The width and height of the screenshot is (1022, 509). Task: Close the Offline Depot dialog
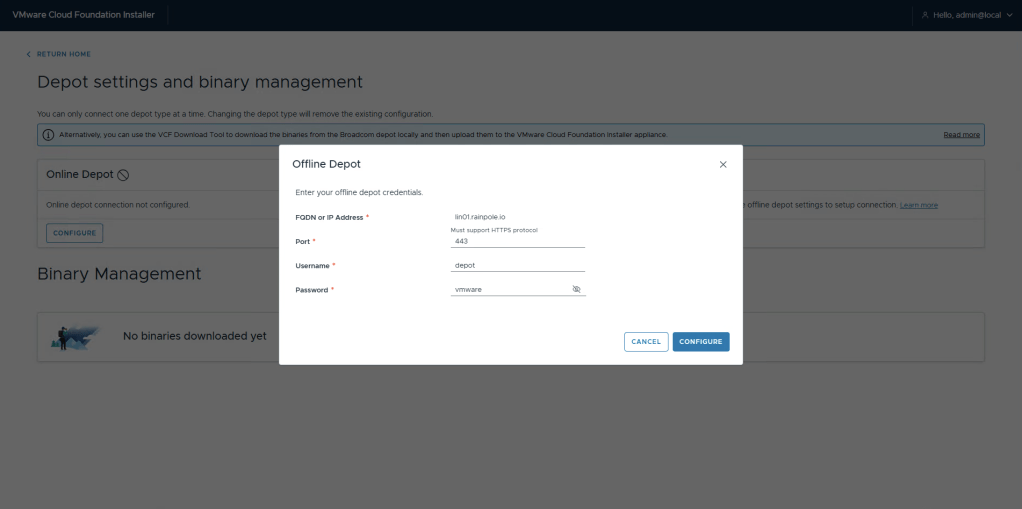[723, 164]
